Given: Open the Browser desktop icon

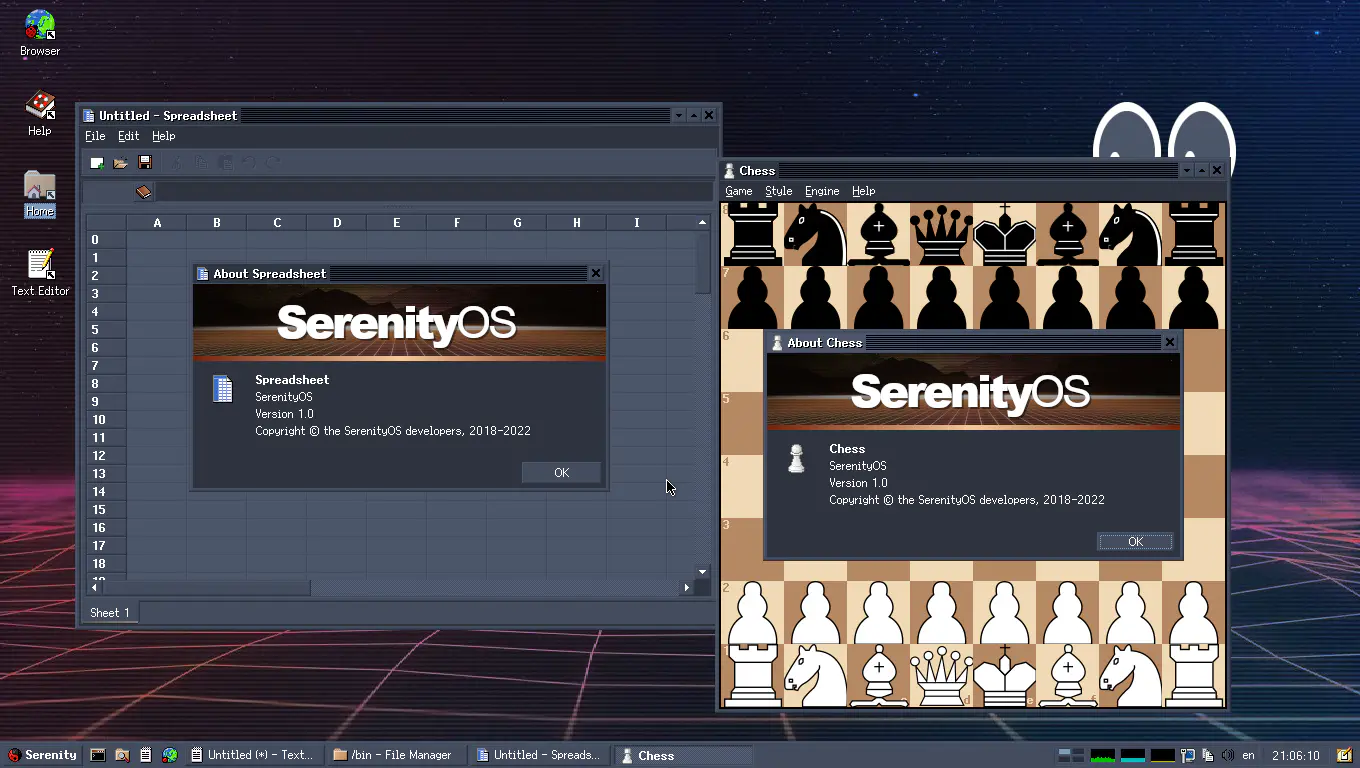Looking at the screenshot, I should tap(40, 33).
